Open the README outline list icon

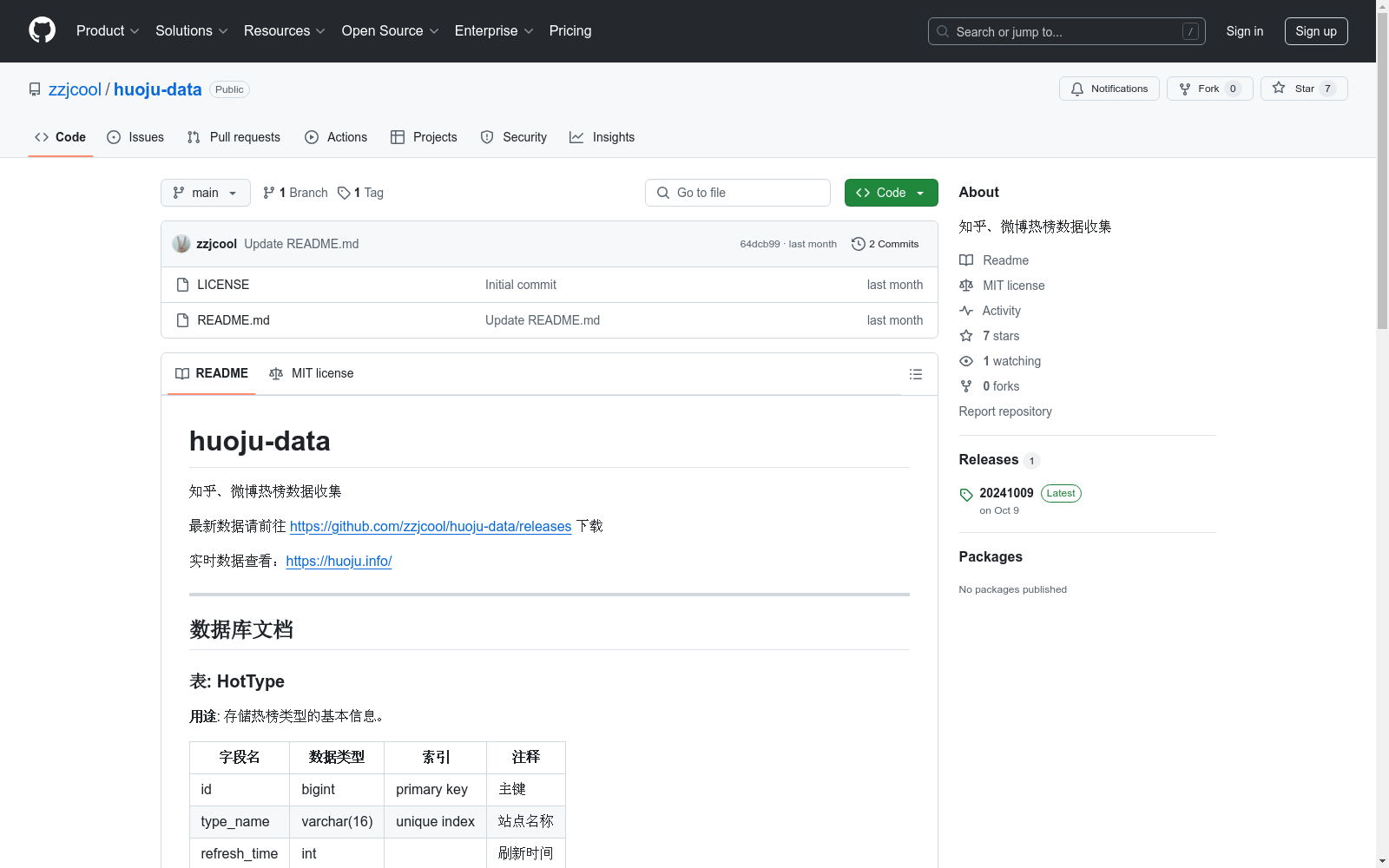(x=915, y=374)
